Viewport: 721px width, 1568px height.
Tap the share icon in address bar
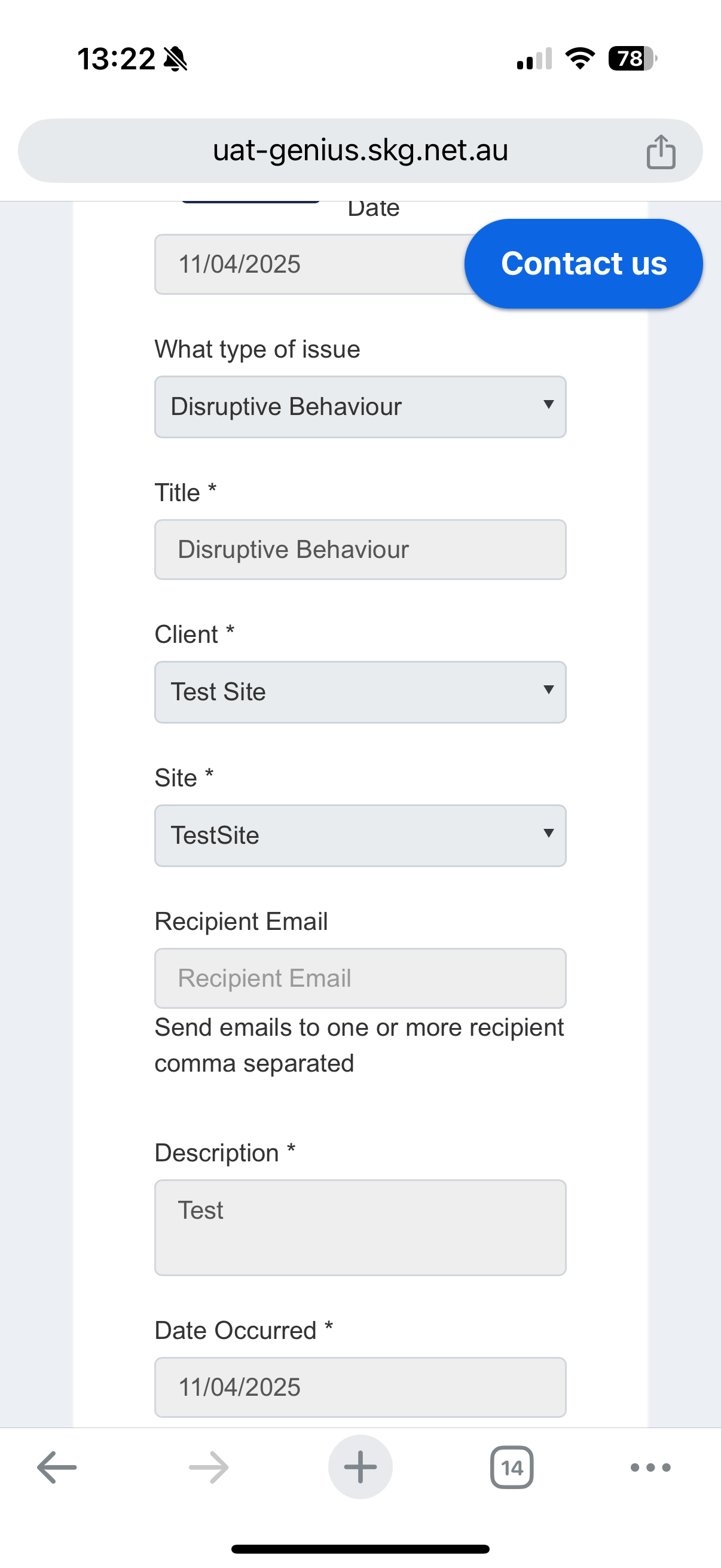tap(661, 151)
